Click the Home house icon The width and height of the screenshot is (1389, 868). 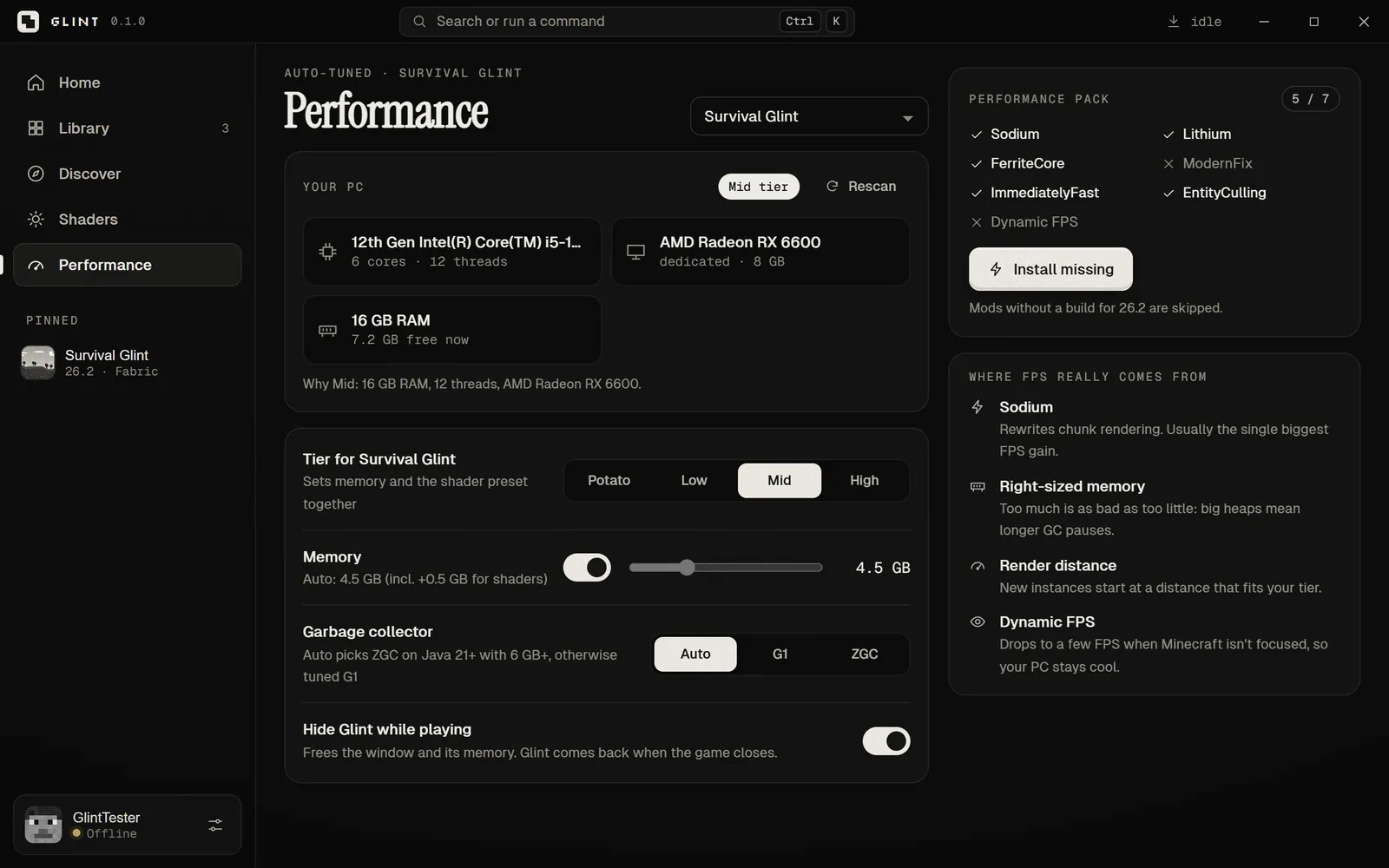click(x=36, y=82)
